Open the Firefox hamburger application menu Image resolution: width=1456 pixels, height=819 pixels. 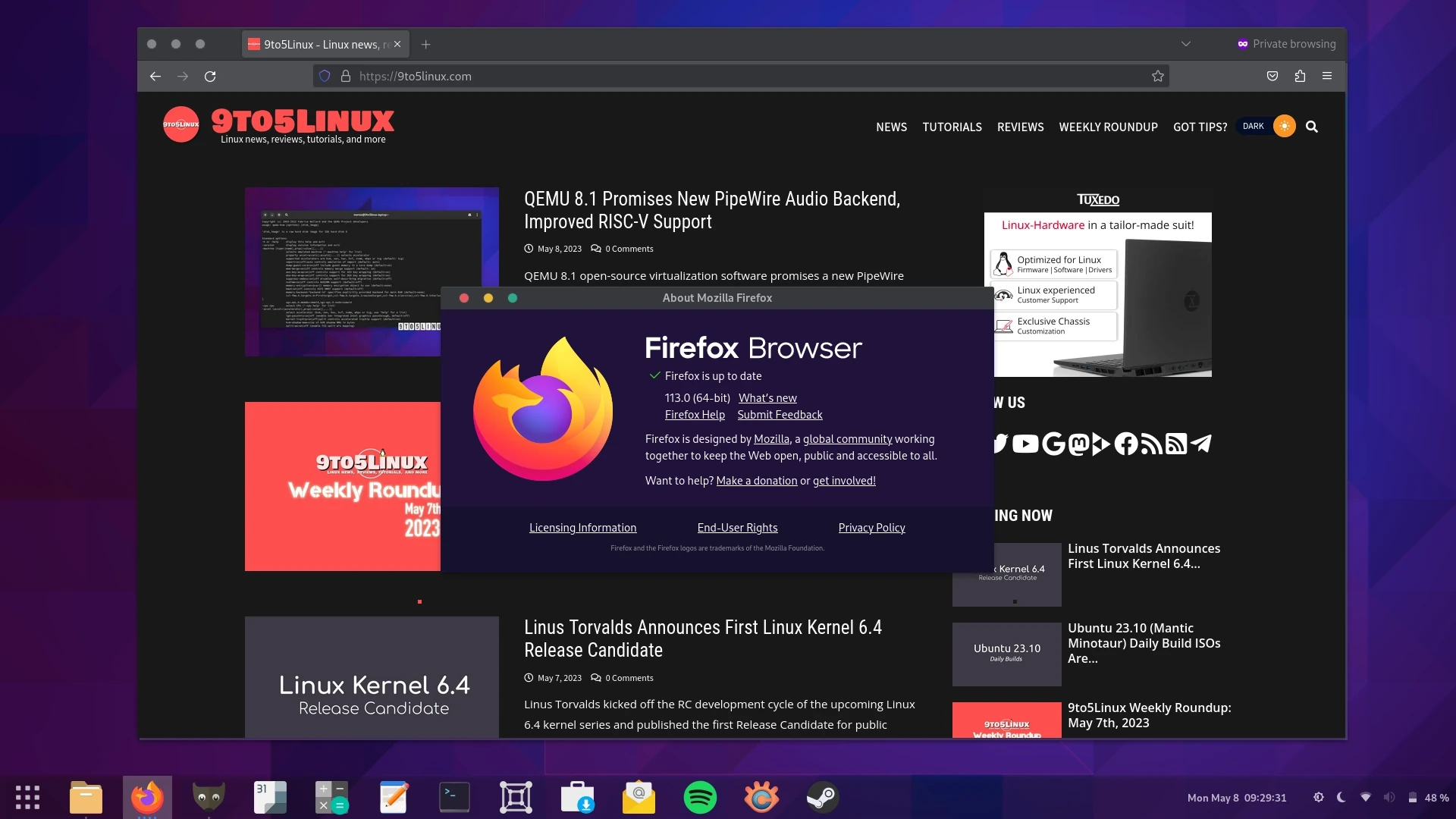pyautogui.click(x=1327, y=76)
